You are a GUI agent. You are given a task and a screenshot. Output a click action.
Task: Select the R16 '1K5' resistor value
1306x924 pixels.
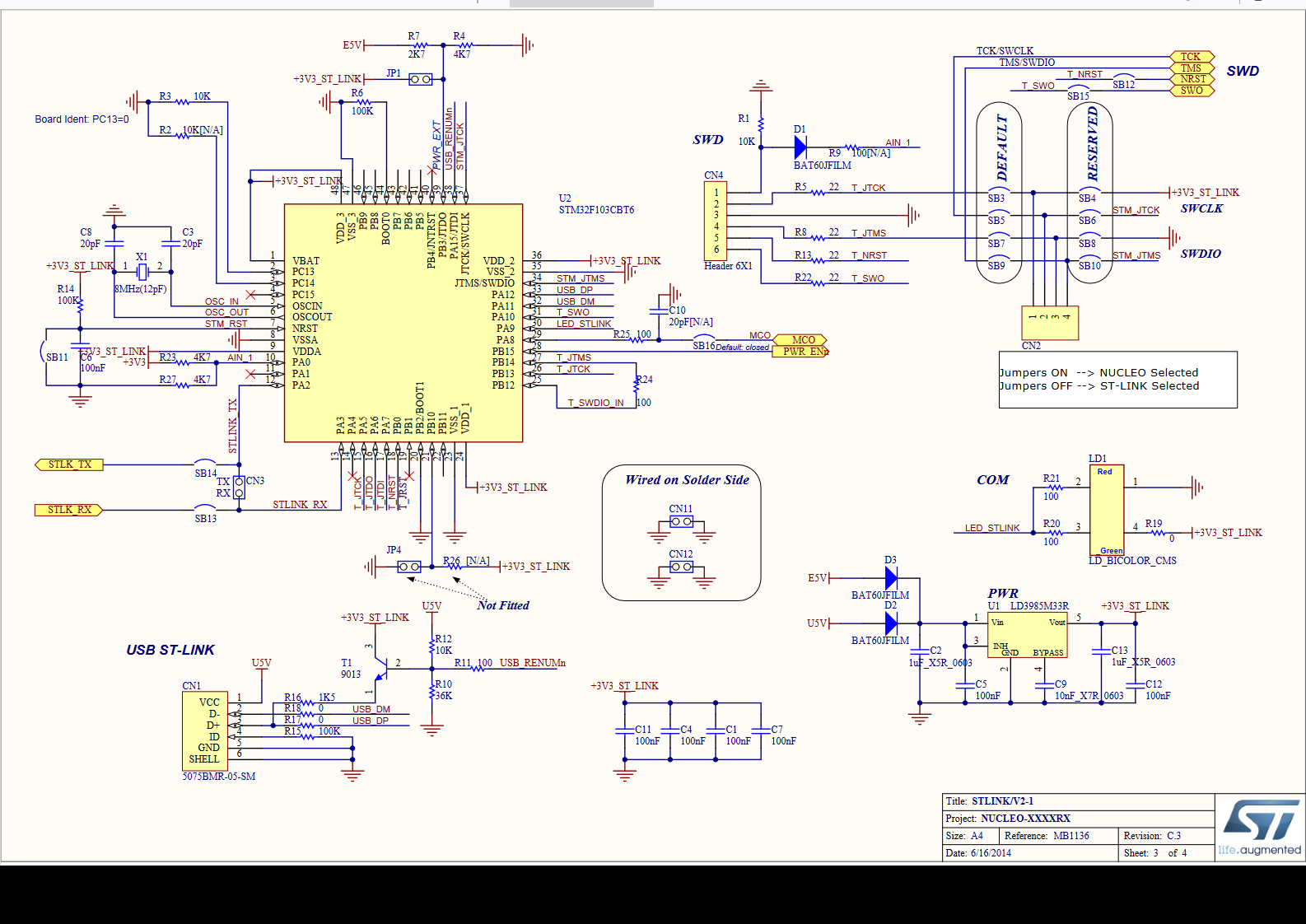327,698
